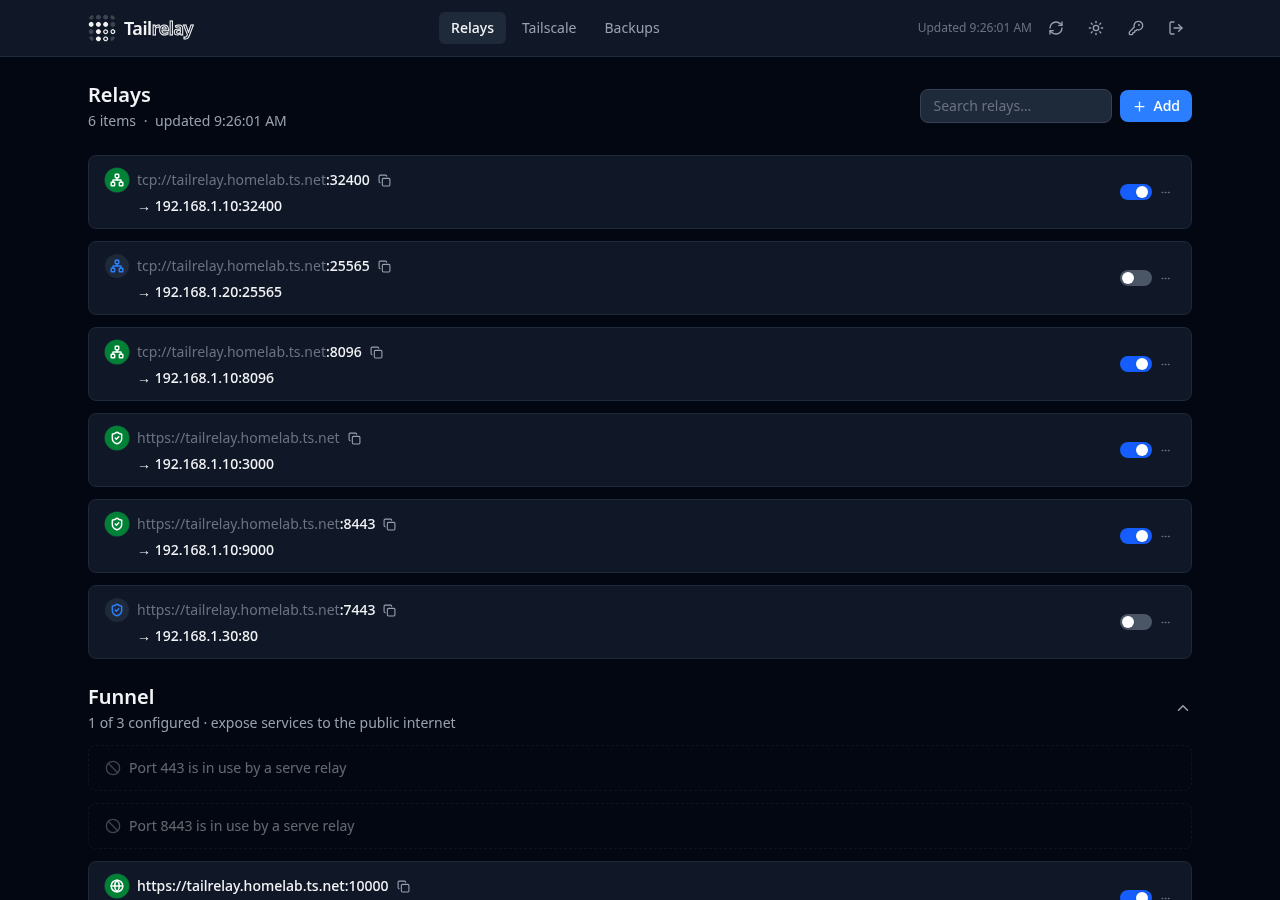Click the 'Port 8443 is in use' notice
Image resolution: width=1280 pixels, height=900 pixels.
[640, 826]
